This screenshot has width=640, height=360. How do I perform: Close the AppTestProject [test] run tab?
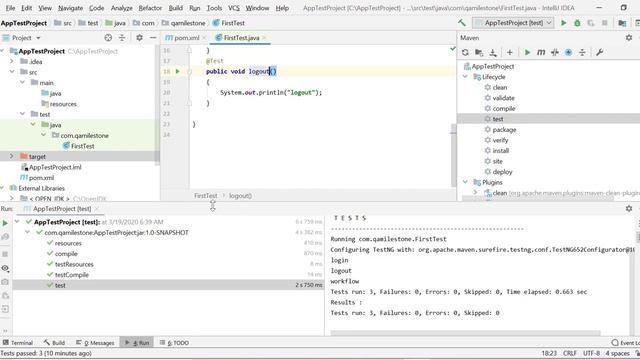[97, 209]
